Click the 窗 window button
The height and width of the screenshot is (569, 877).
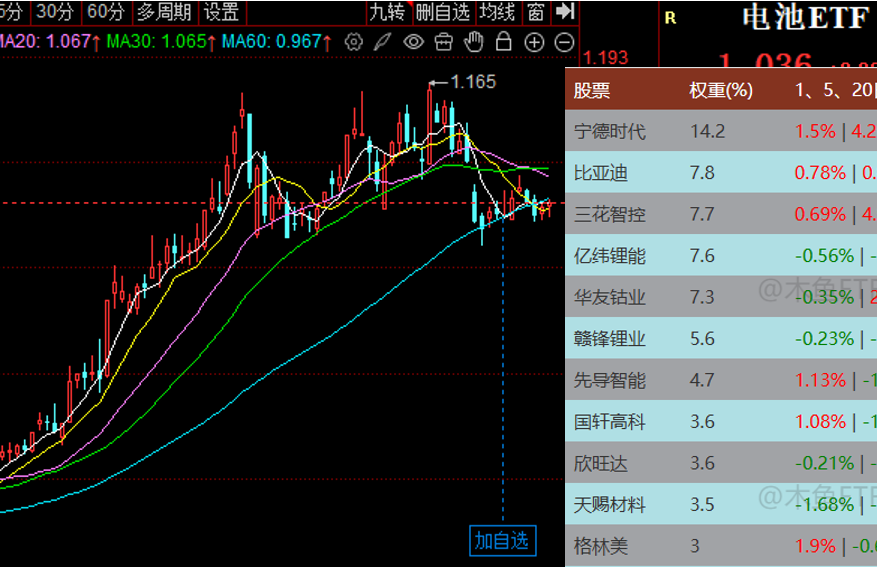pyautogui.click(x=536, y=12)
